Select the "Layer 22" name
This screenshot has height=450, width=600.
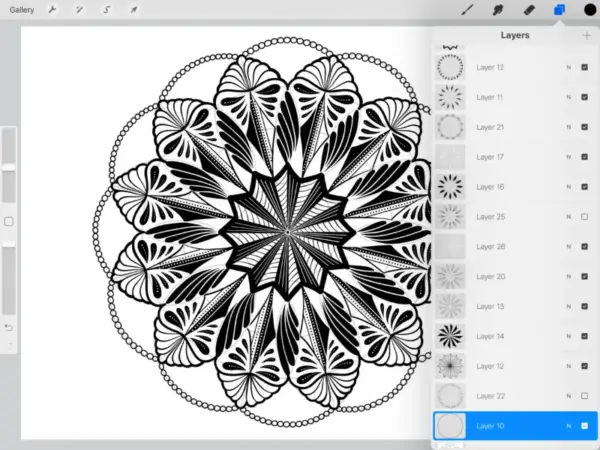pyautogui.click(x=491, y=396)
